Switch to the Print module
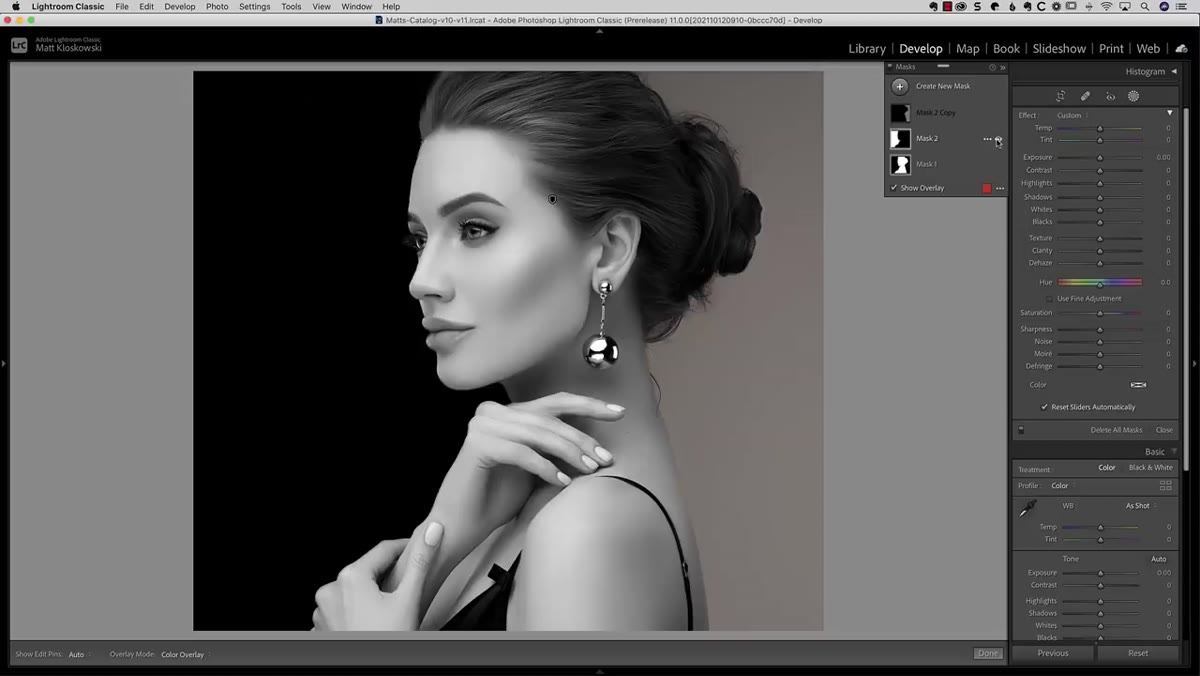1200x676 pixels. coord(1111,48)
